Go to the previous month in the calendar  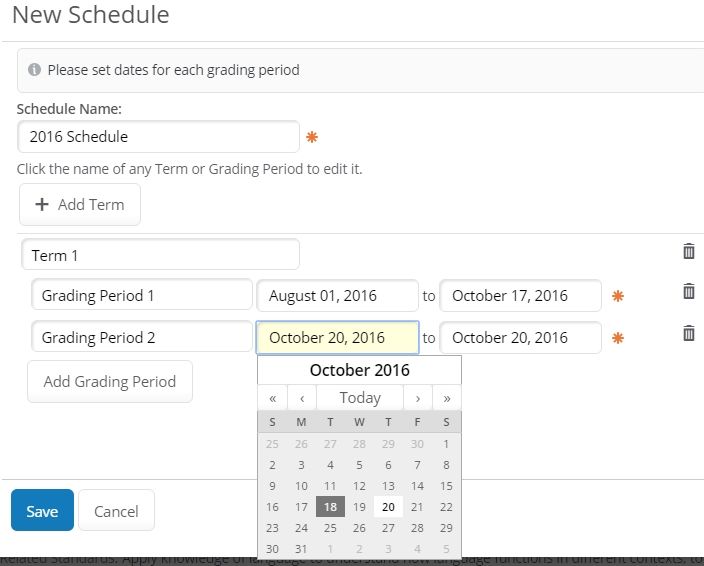[302, 398]
